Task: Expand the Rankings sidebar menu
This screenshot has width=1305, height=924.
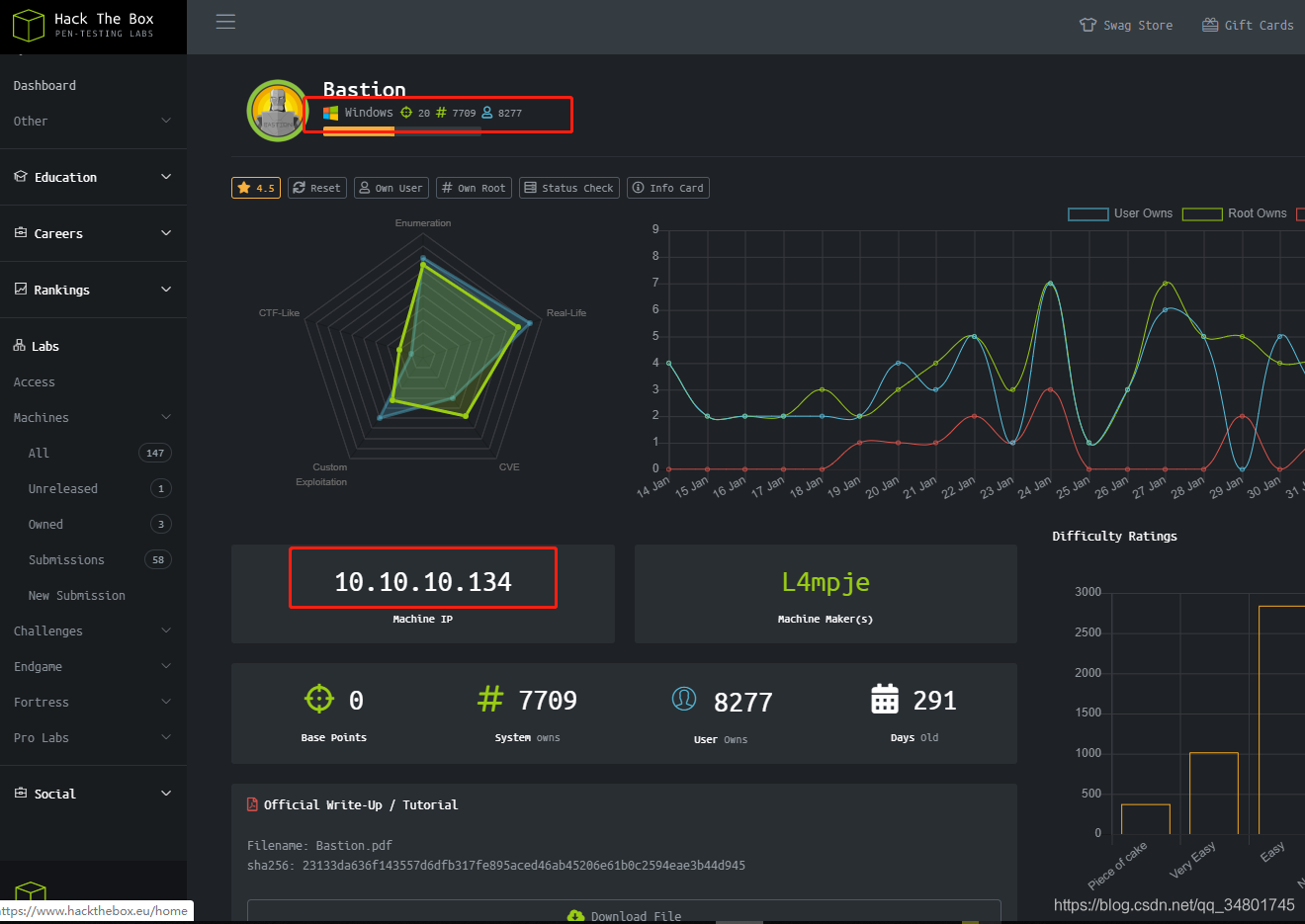Action: point(93,291)
